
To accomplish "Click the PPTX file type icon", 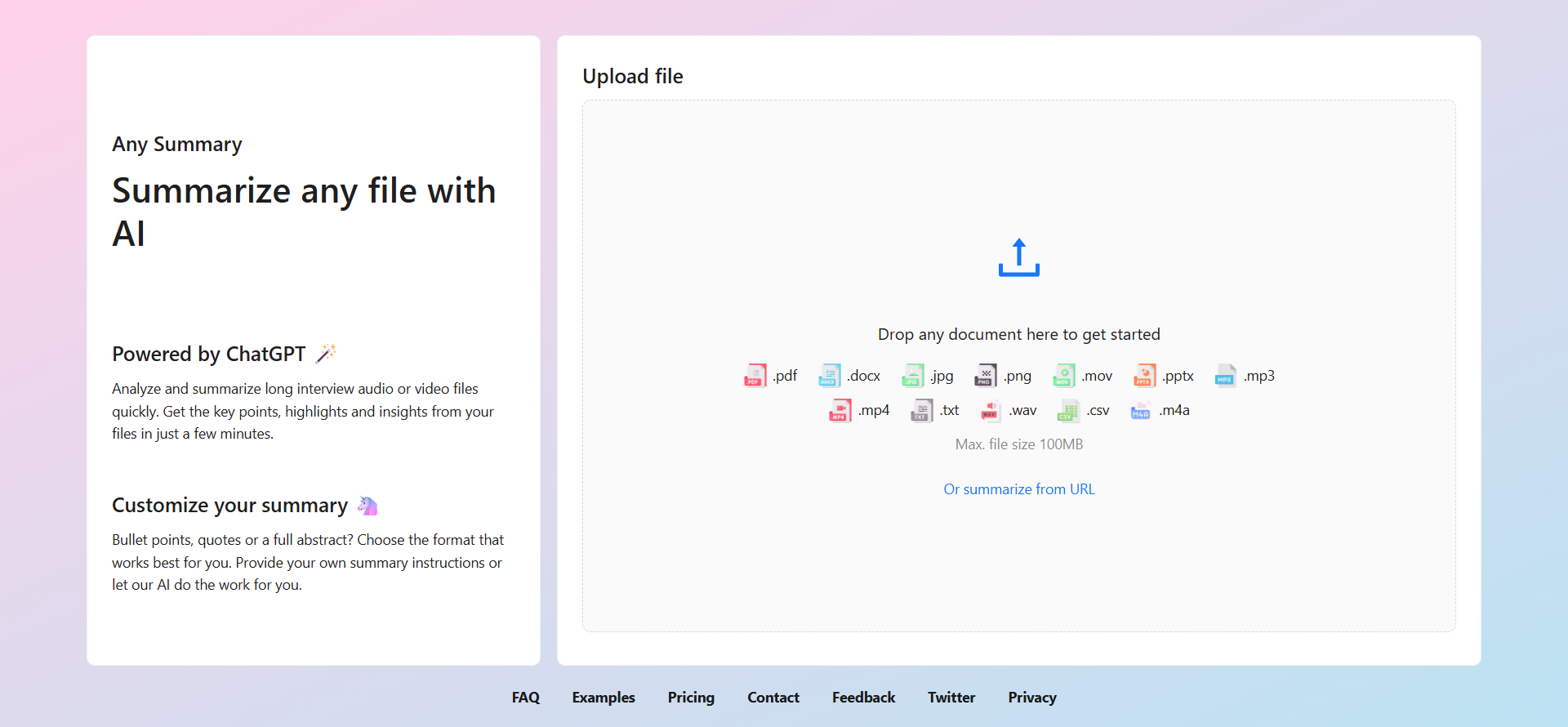I will (x=1145, y=376).
